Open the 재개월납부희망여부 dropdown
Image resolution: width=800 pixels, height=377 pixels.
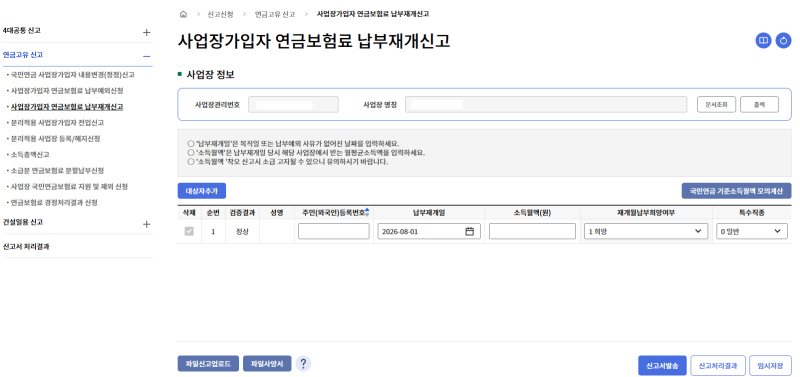[x=645, y=231]
